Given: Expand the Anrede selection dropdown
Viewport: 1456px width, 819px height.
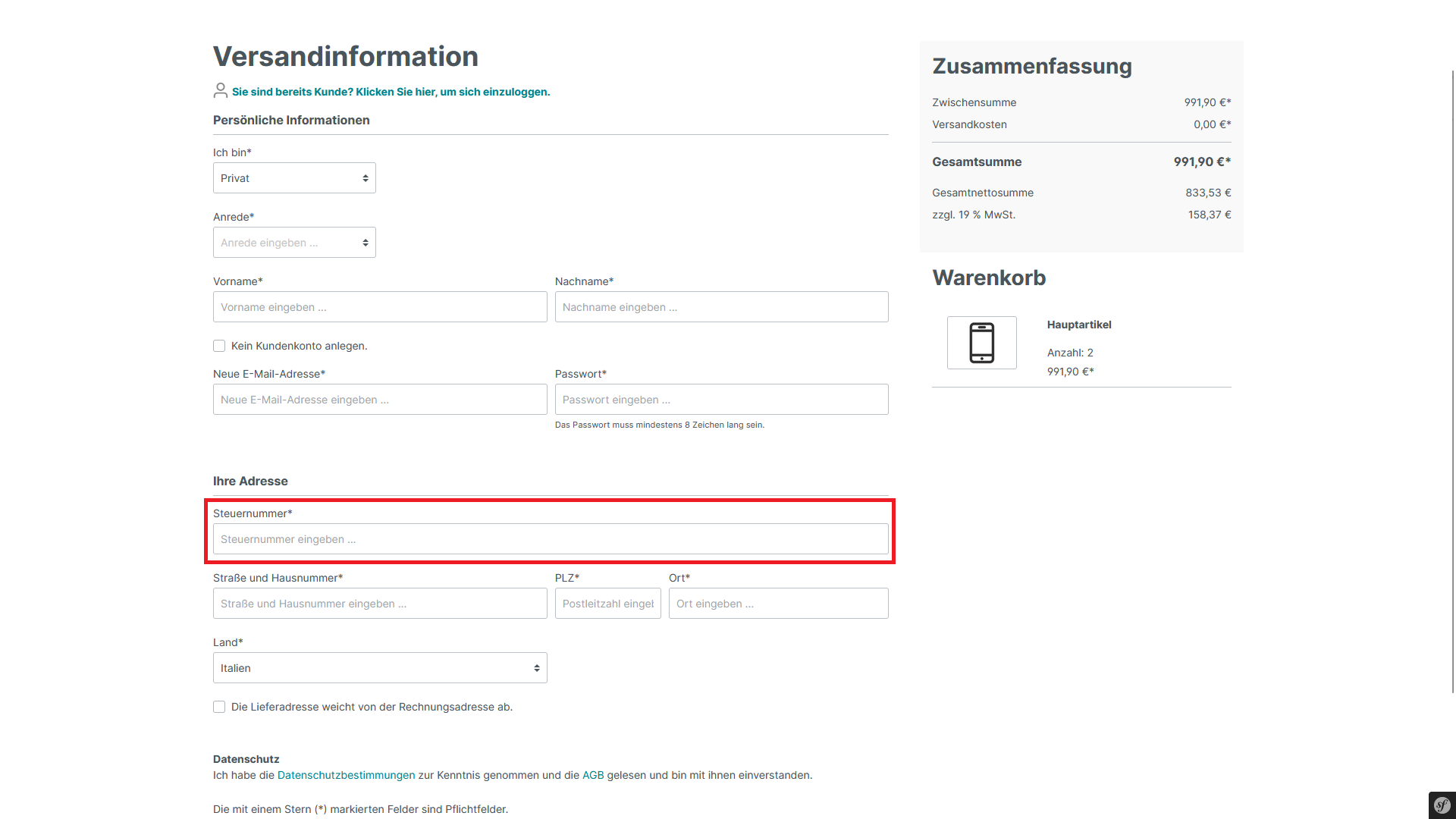Looking at the screenshot, I should click(x=294, y=242).
